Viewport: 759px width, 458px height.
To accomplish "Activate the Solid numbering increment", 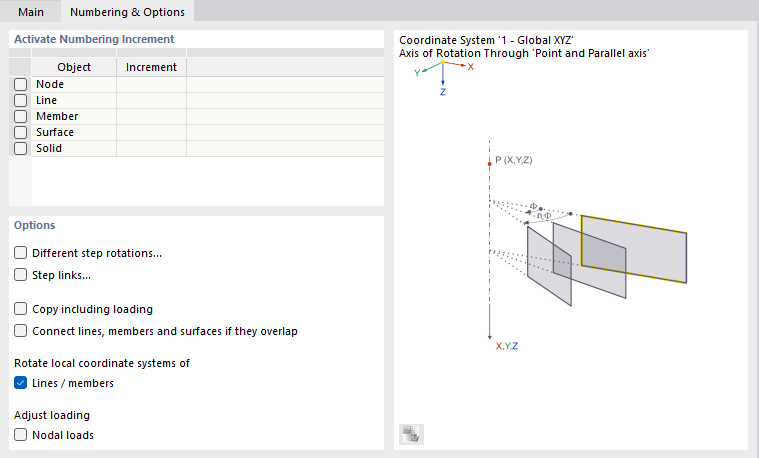I will click(20, 149).
